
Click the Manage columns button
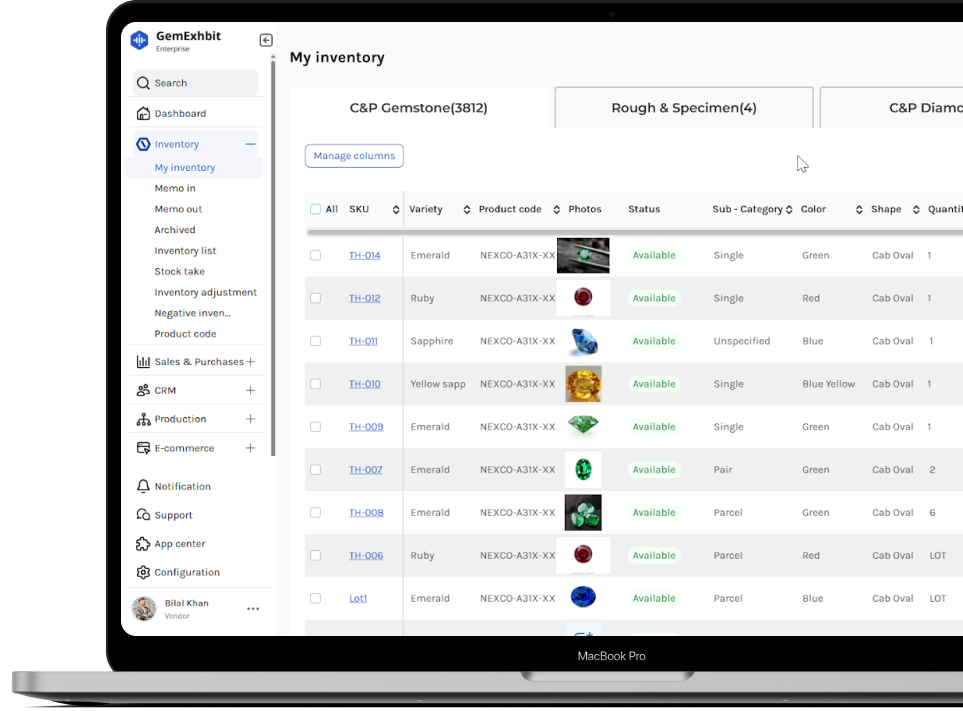pyautogui.click(x=354, y=156)
